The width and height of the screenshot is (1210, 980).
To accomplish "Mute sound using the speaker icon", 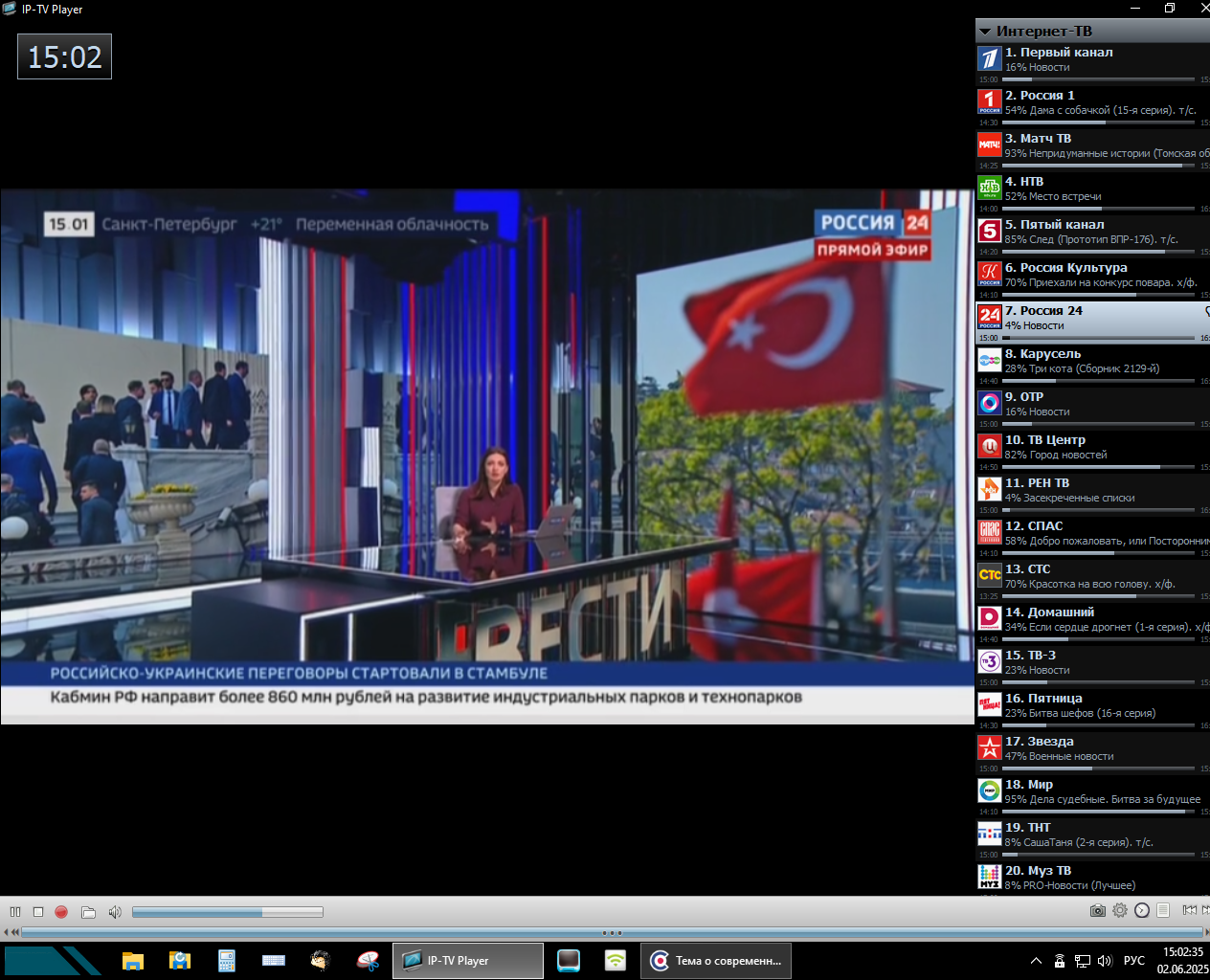I will point(115,912).
